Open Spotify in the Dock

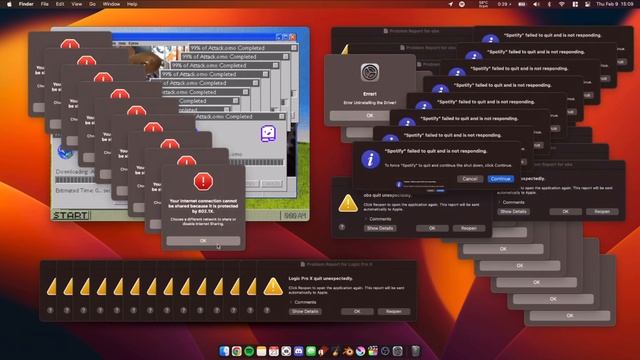coord(249,351)
